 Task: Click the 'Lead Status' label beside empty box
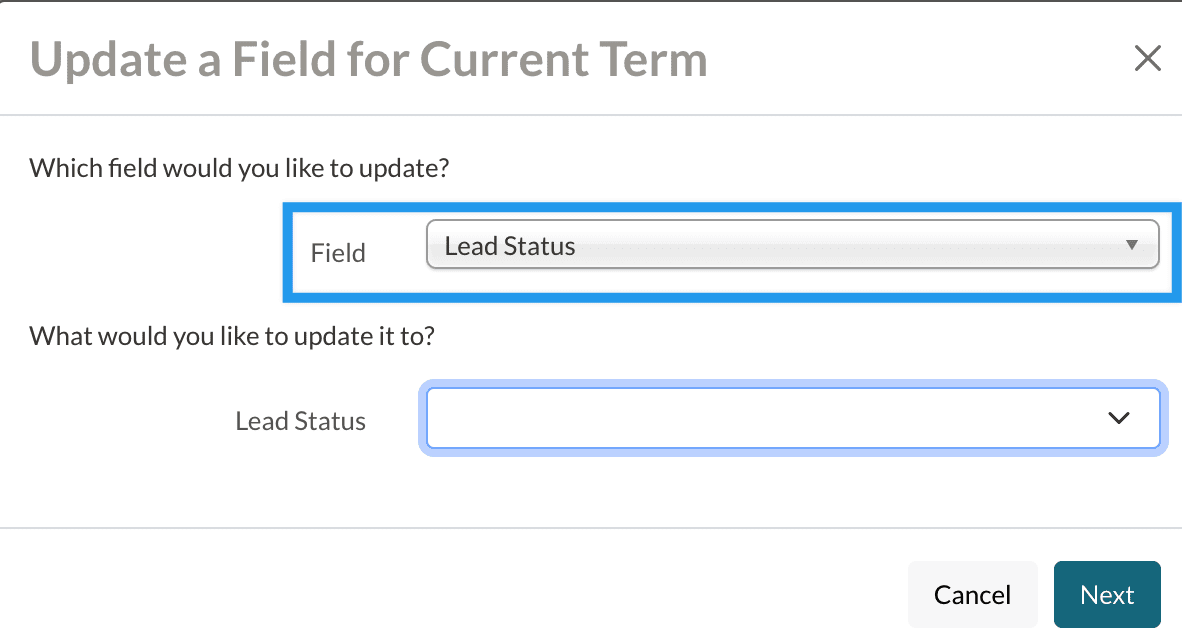(300, 421)
